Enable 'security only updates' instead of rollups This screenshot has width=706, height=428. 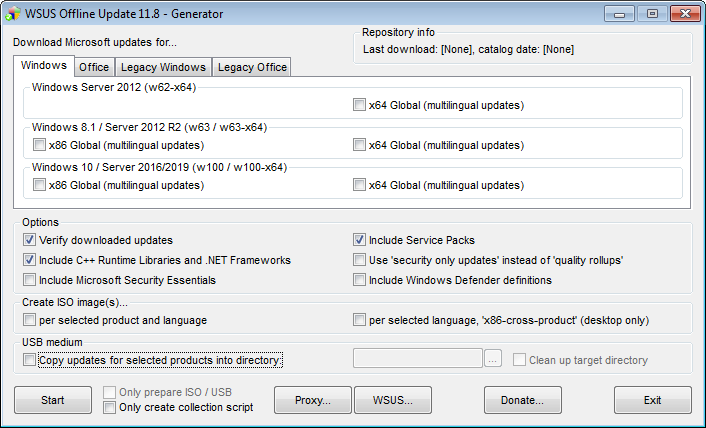(360, 260)
